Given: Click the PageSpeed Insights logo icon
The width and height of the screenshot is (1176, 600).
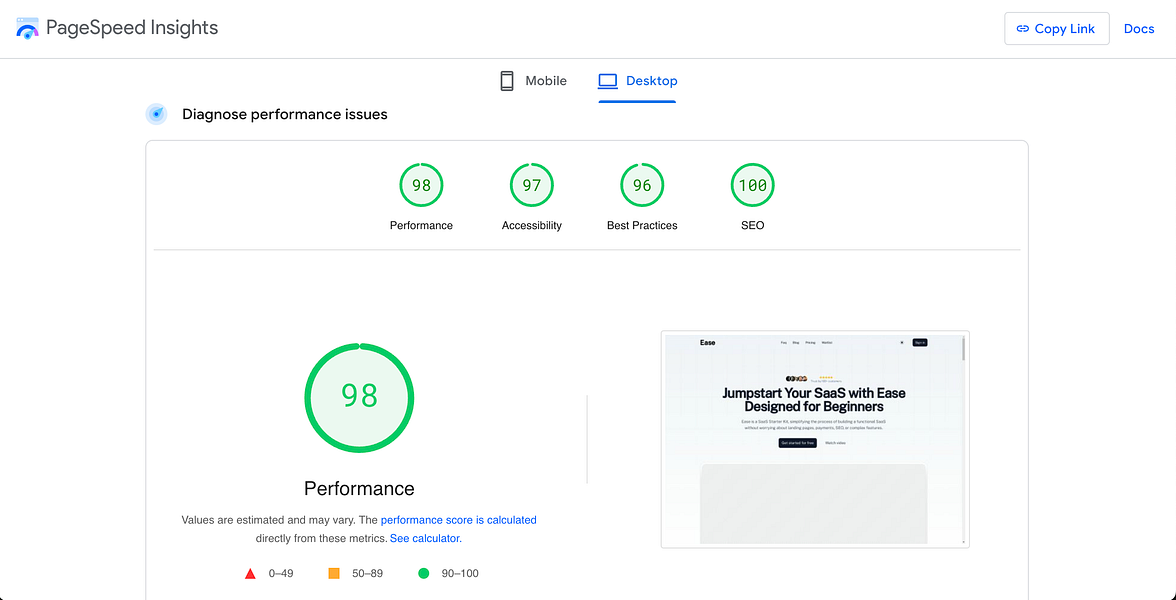Looking at the screenshot, I should pos(28,28).
